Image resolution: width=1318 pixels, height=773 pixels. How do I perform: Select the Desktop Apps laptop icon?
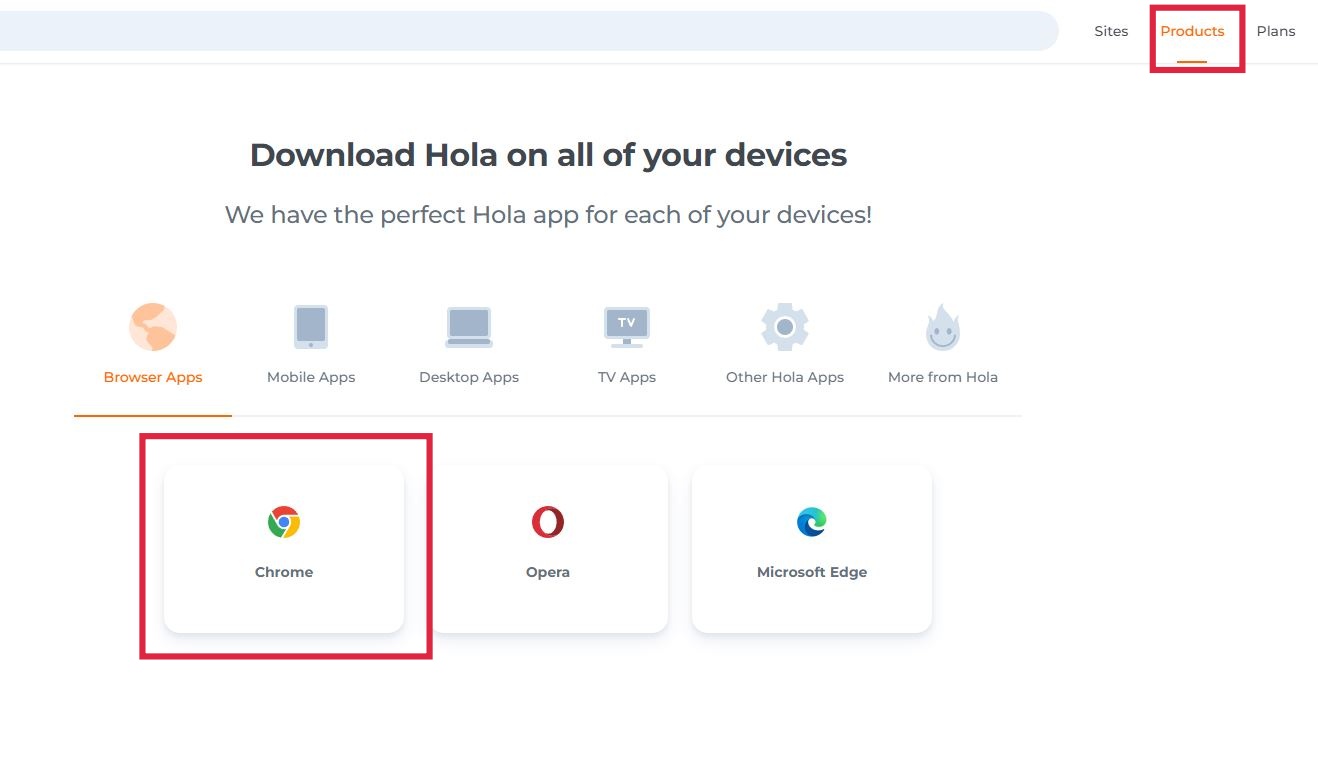469,327
